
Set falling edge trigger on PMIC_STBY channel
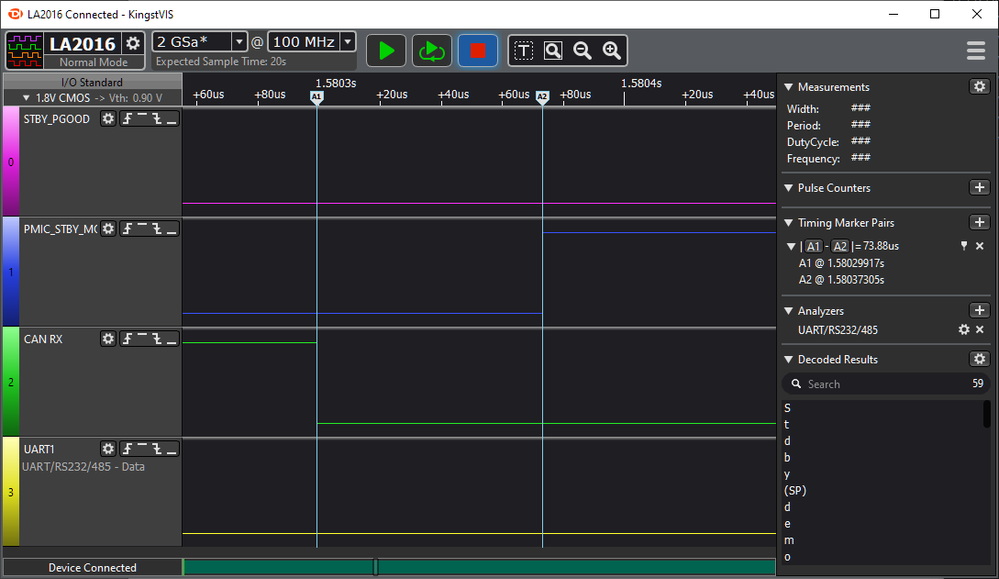click(x=157, y=229)
